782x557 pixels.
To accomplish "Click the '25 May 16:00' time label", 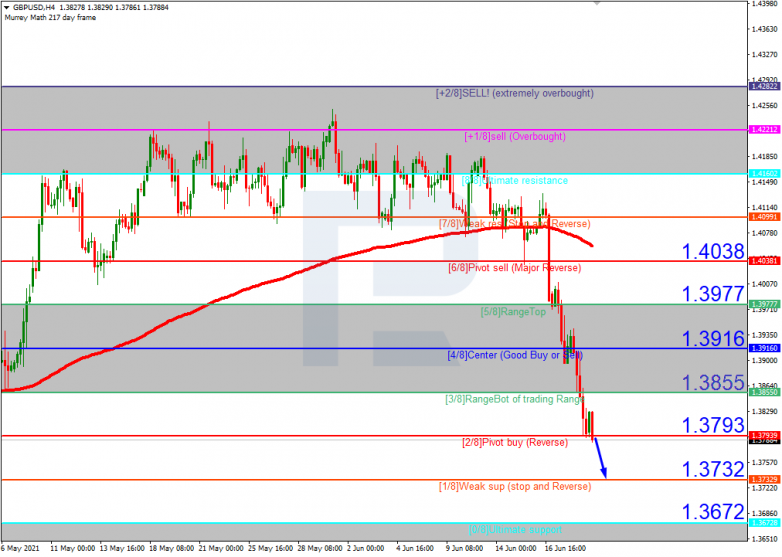I will click(x=270, y=549).
